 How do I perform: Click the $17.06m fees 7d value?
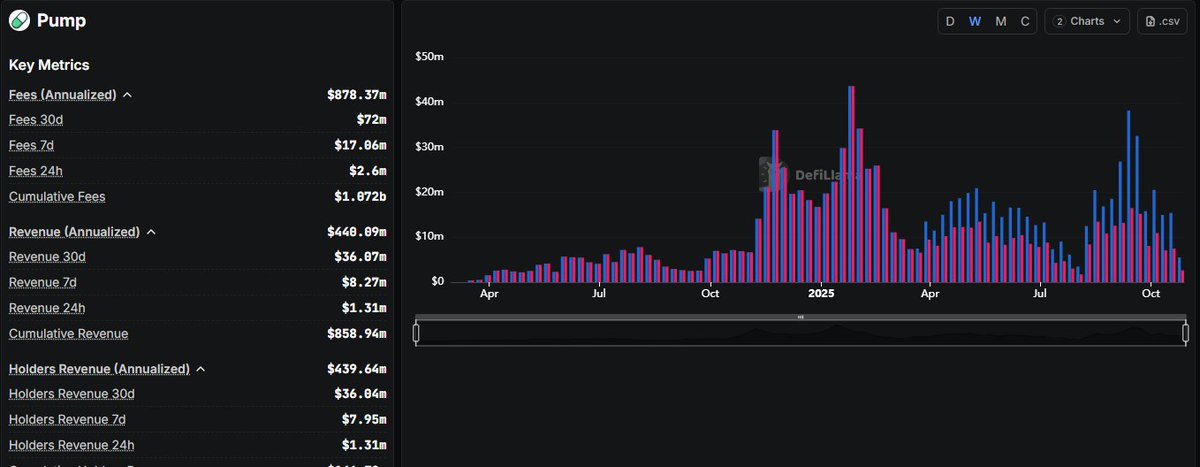(360, 146)
